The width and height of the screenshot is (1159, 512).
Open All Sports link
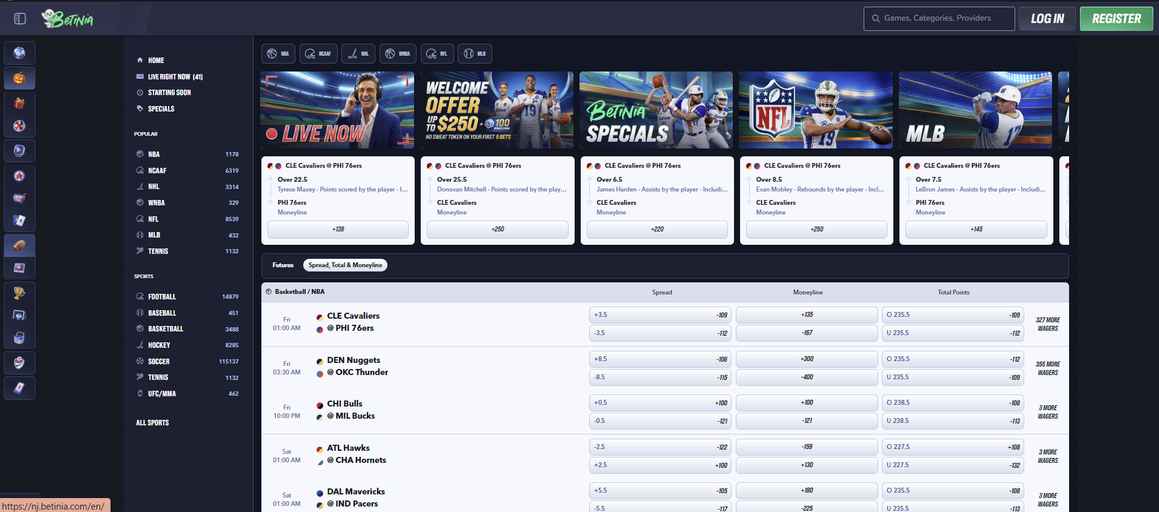(152, 423)
